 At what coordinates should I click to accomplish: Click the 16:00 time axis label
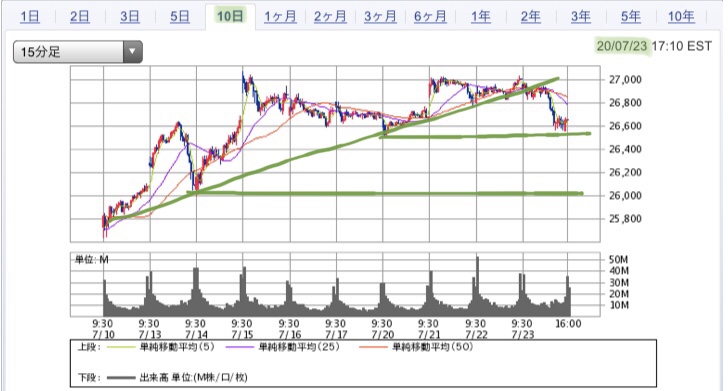coord(568,324)
